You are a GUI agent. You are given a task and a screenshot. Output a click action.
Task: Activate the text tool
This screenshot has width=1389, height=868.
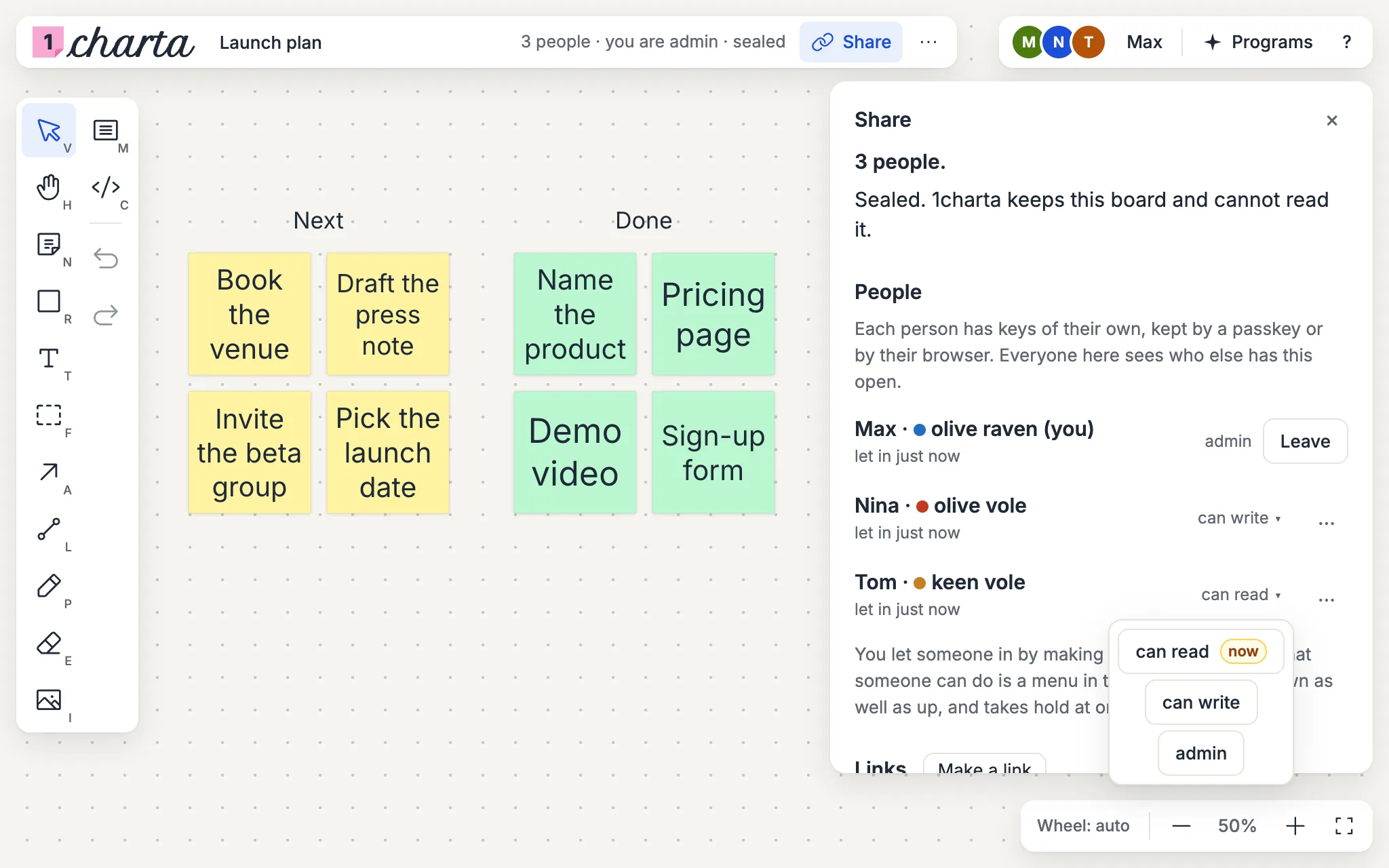coord(49,358)
